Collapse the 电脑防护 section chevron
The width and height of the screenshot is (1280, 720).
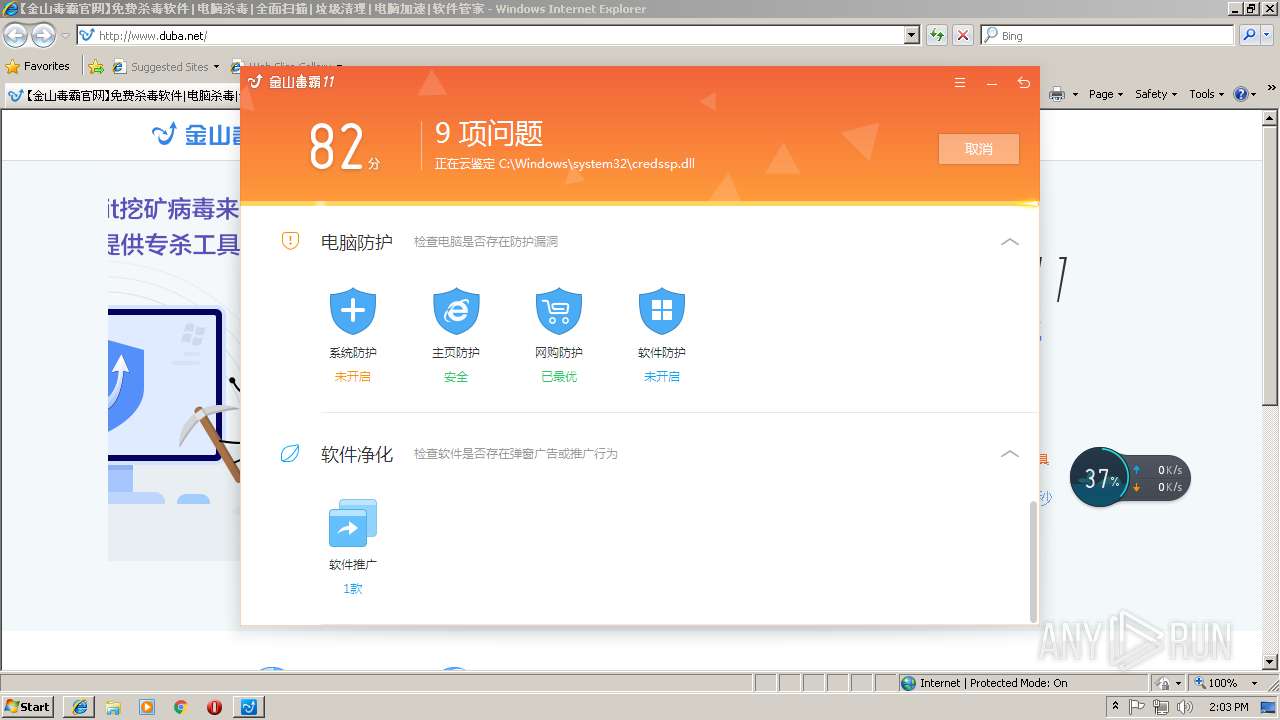(x=1010, y=242)
